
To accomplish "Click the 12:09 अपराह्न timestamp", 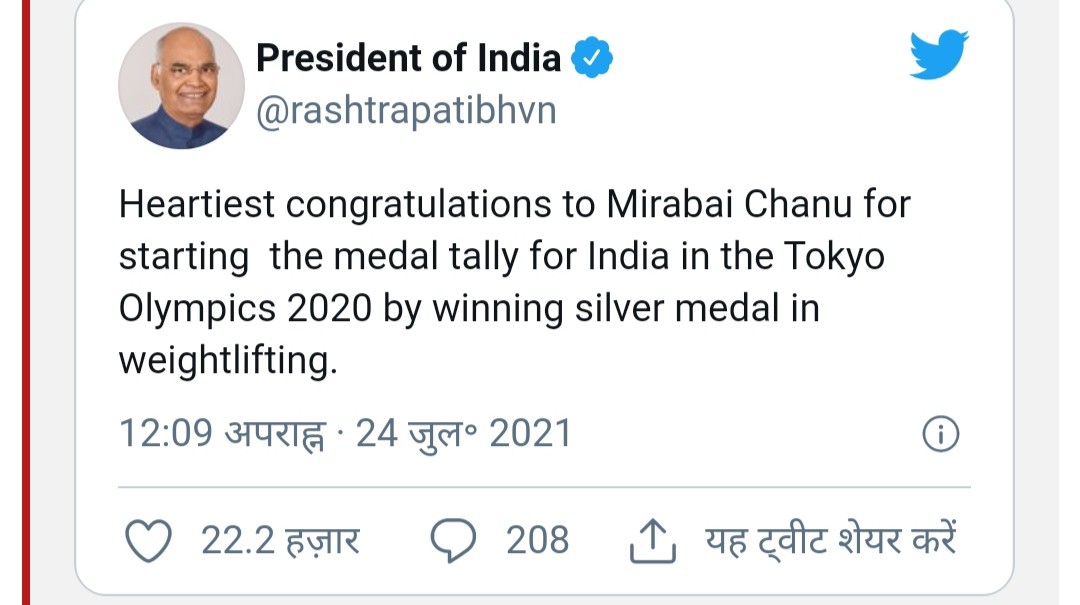I will point(220,433).
